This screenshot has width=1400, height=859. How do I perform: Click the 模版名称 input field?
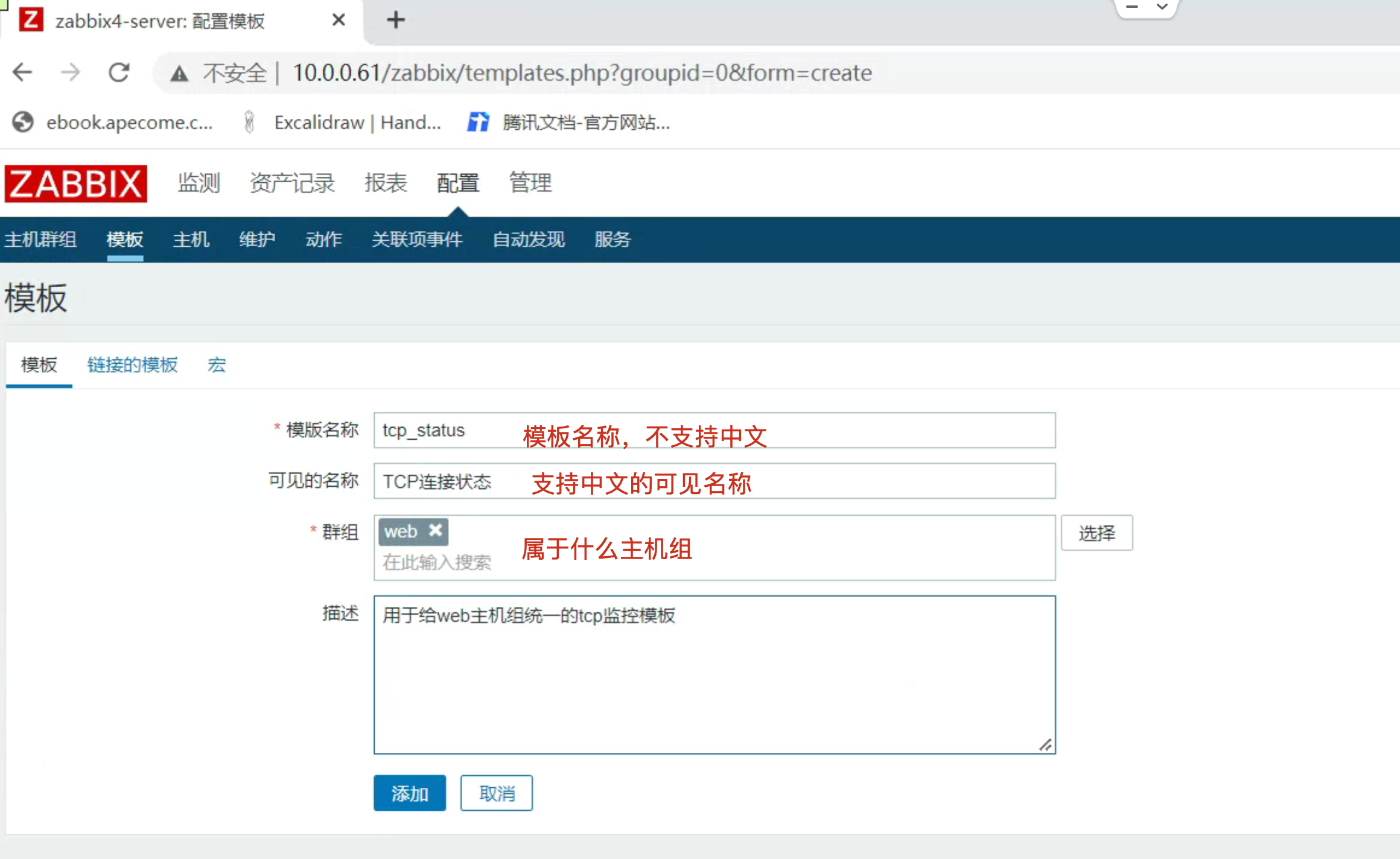pyautogui.click(x=714, y=430)
